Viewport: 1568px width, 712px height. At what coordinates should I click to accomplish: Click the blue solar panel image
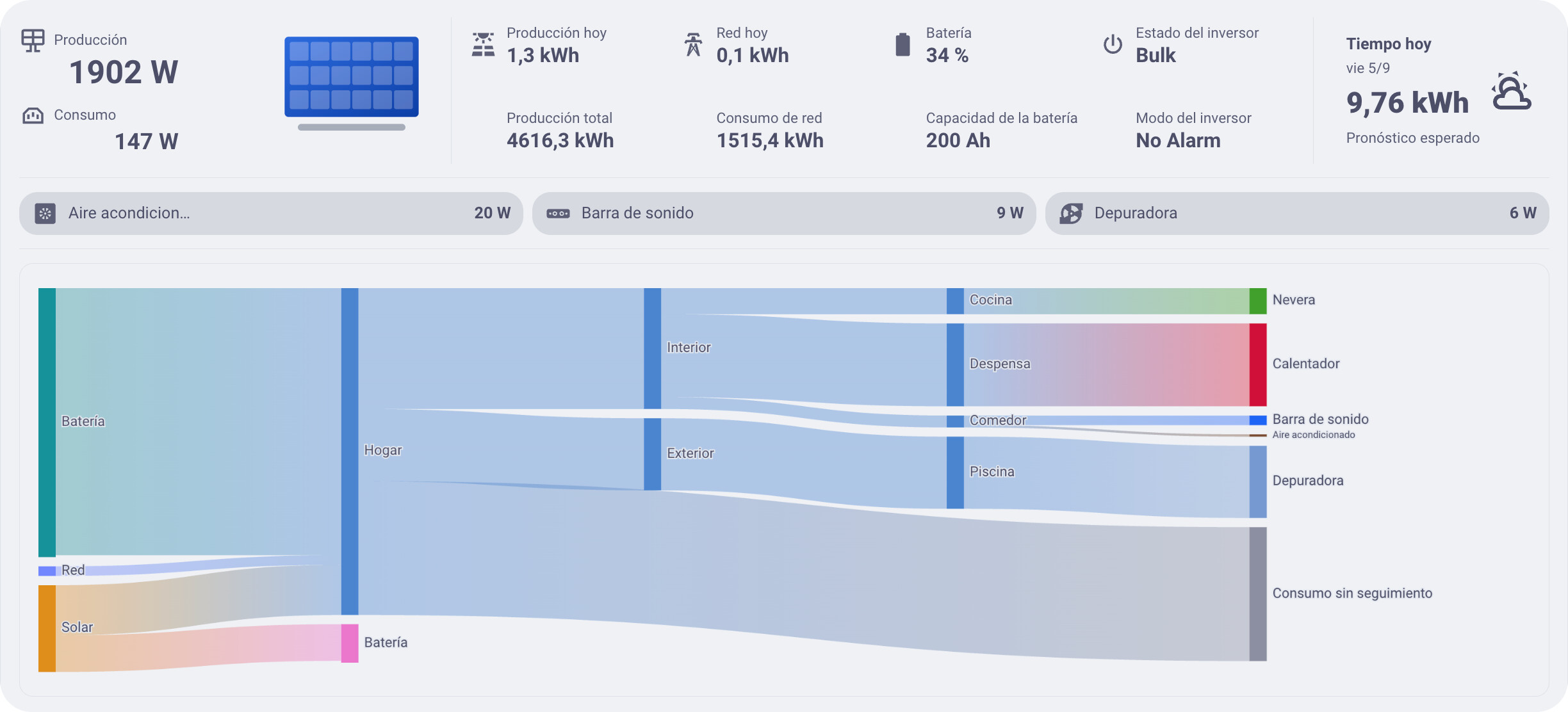click(x=351, y=77)
